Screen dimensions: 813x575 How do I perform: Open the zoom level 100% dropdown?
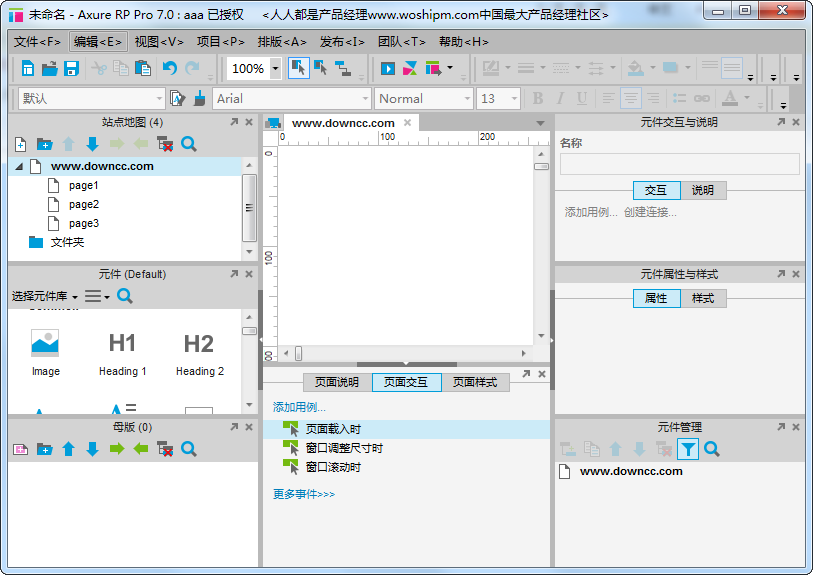click(x=275, y=69)
